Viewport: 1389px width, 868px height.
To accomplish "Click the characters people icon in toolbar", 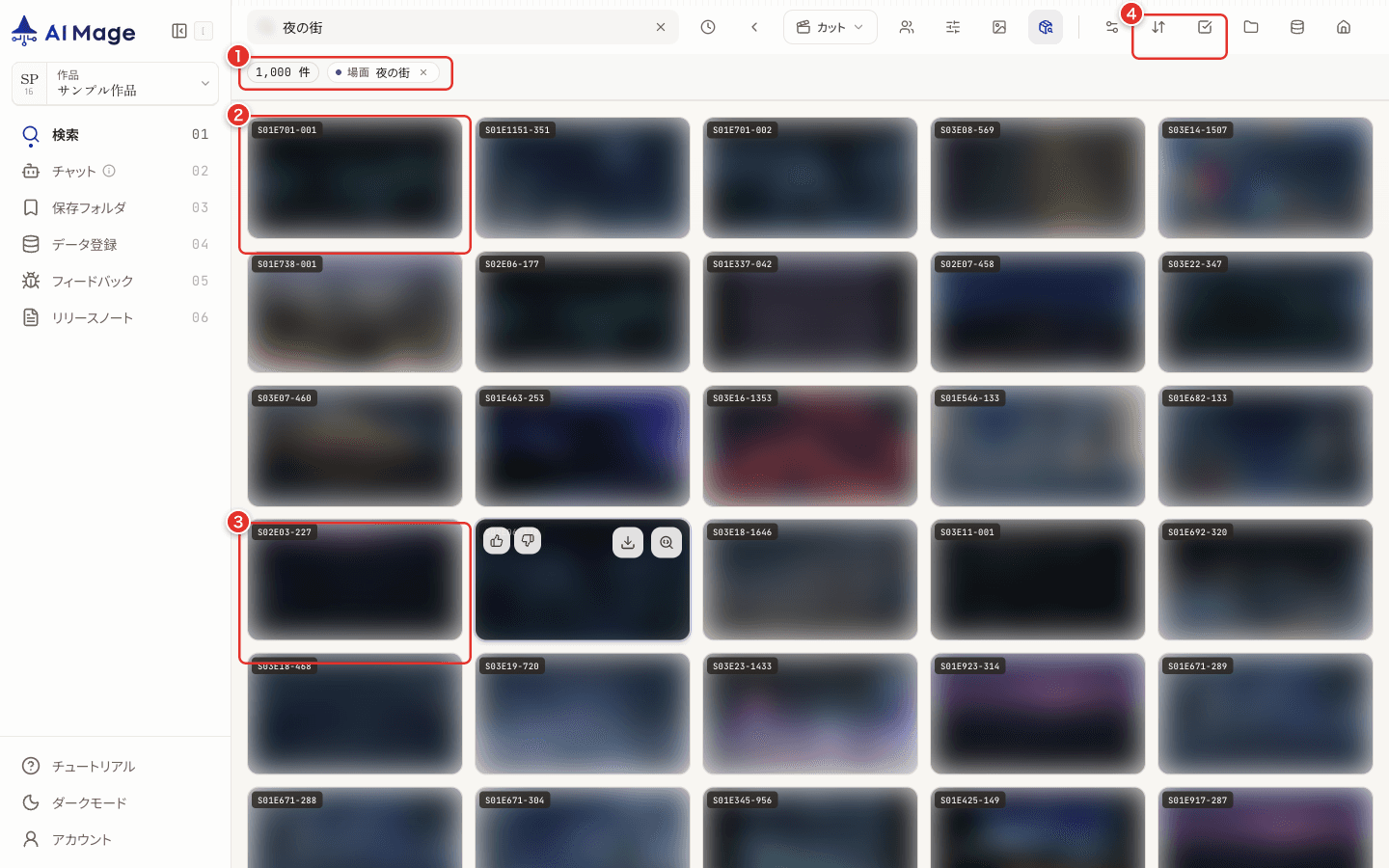I will (907, 27).
